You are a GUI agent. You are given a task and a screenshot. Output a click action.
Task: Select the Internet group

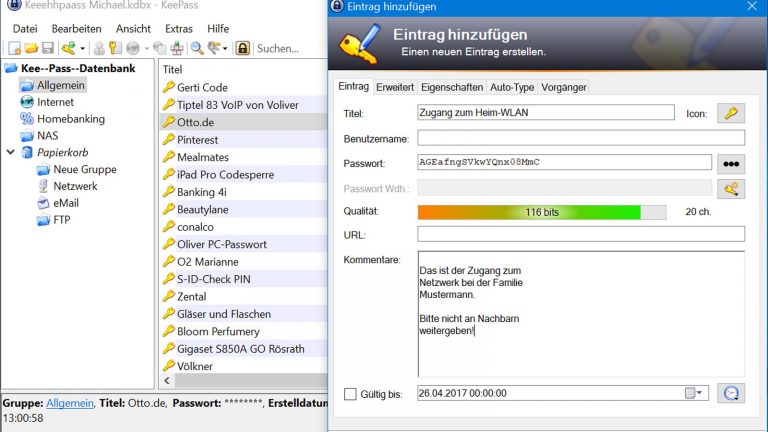click(55, 102)
